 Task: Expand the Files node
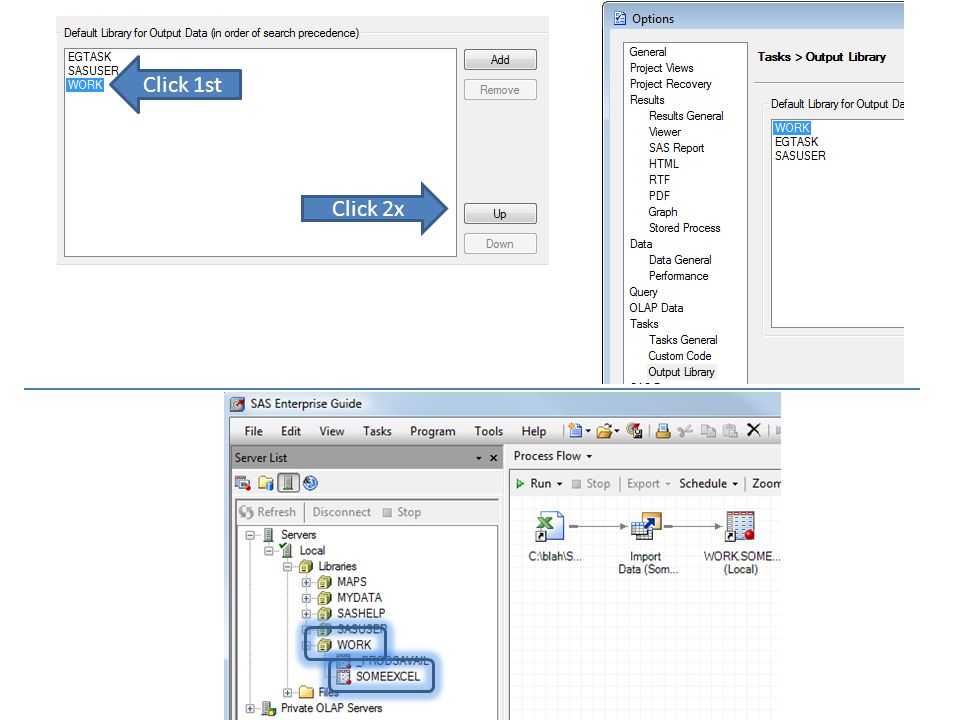287,692
